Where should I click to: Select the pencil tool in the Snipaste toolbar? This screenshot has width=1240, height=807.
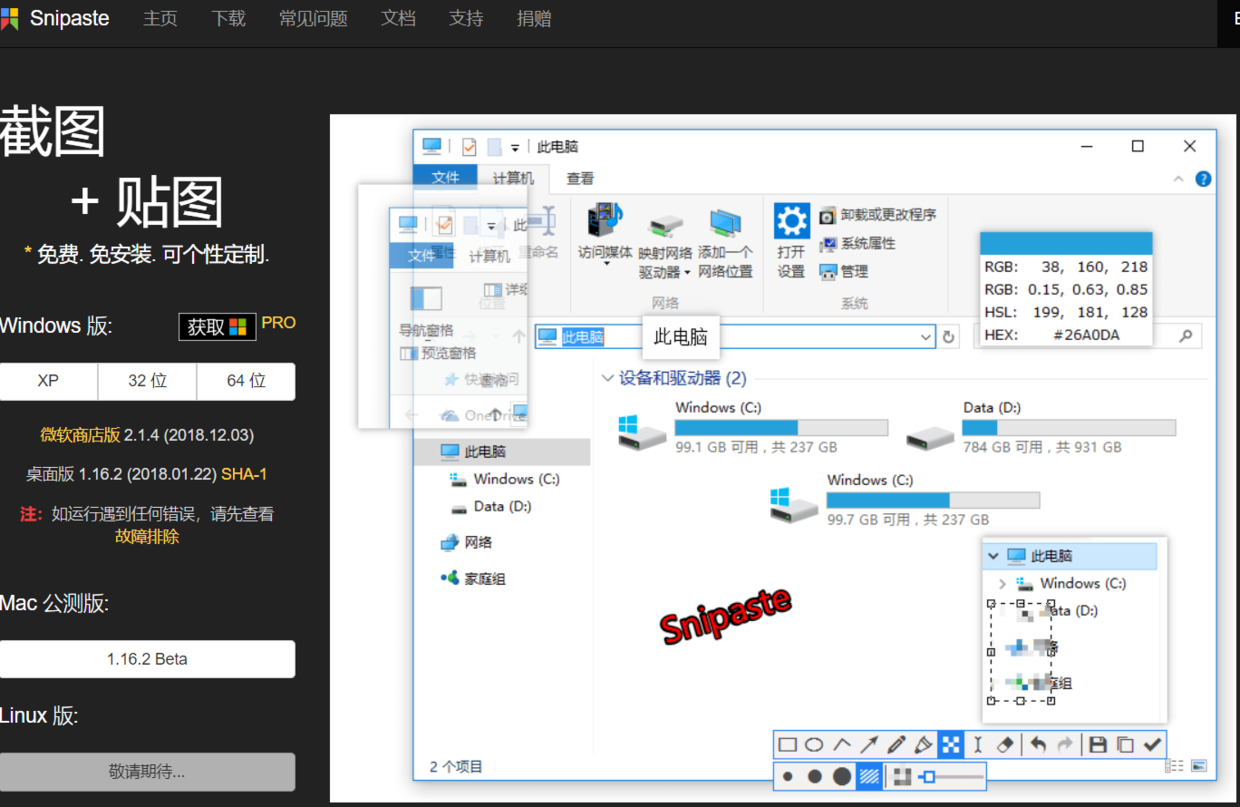pyautogui.click(x=896, y=744)
